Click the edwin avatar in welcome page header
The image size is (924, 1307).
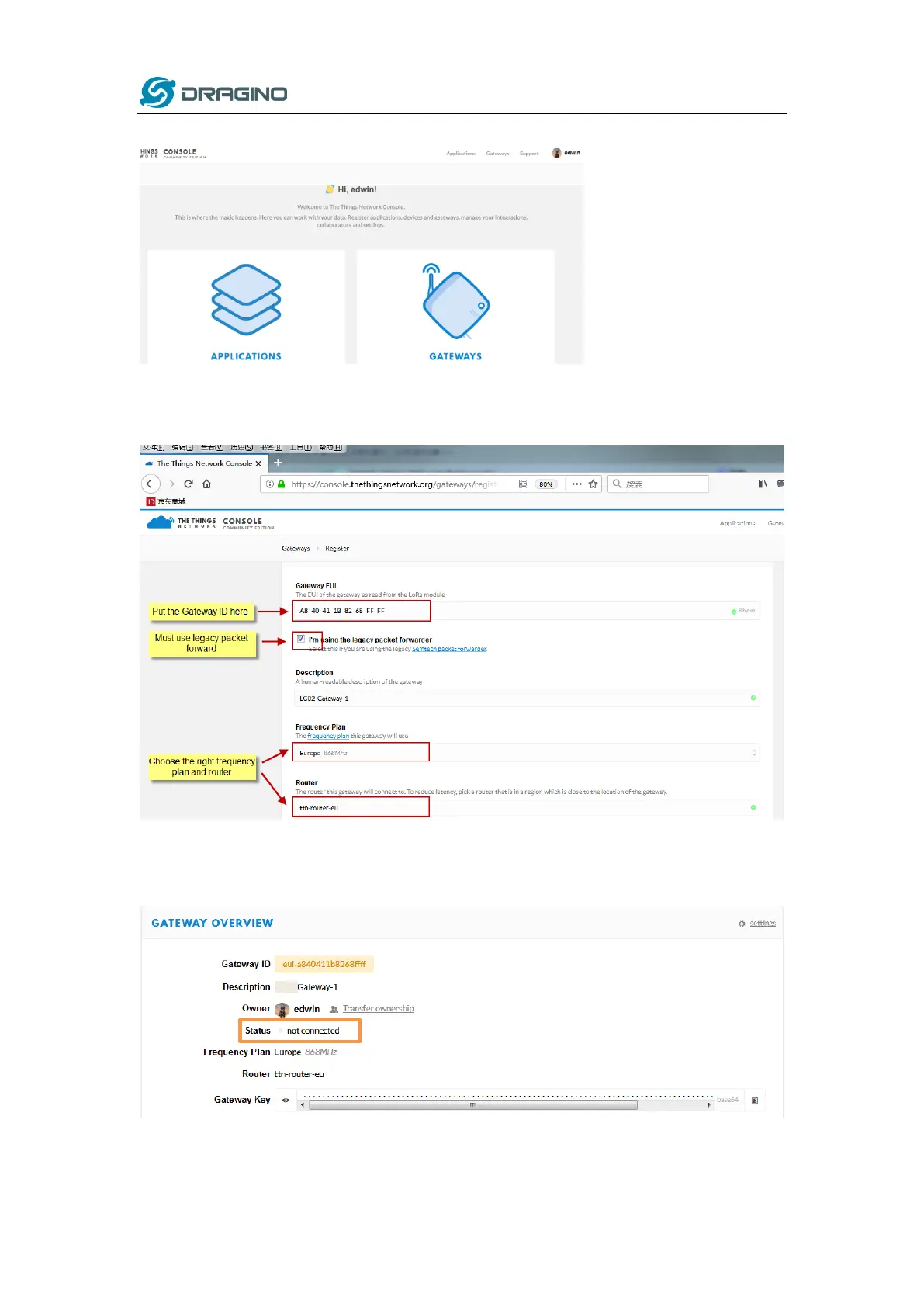(556, 153)
